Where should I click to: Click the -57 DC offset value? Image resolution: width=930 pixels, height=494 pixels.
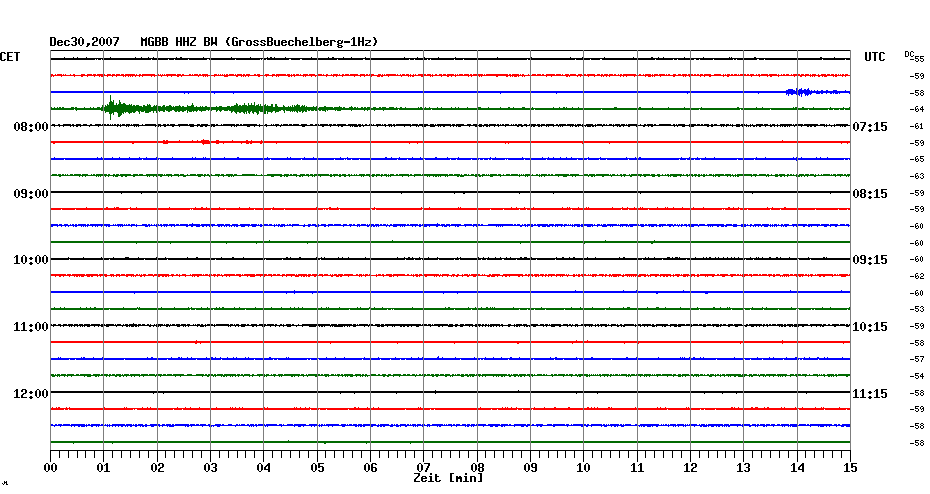click(917, 359)
